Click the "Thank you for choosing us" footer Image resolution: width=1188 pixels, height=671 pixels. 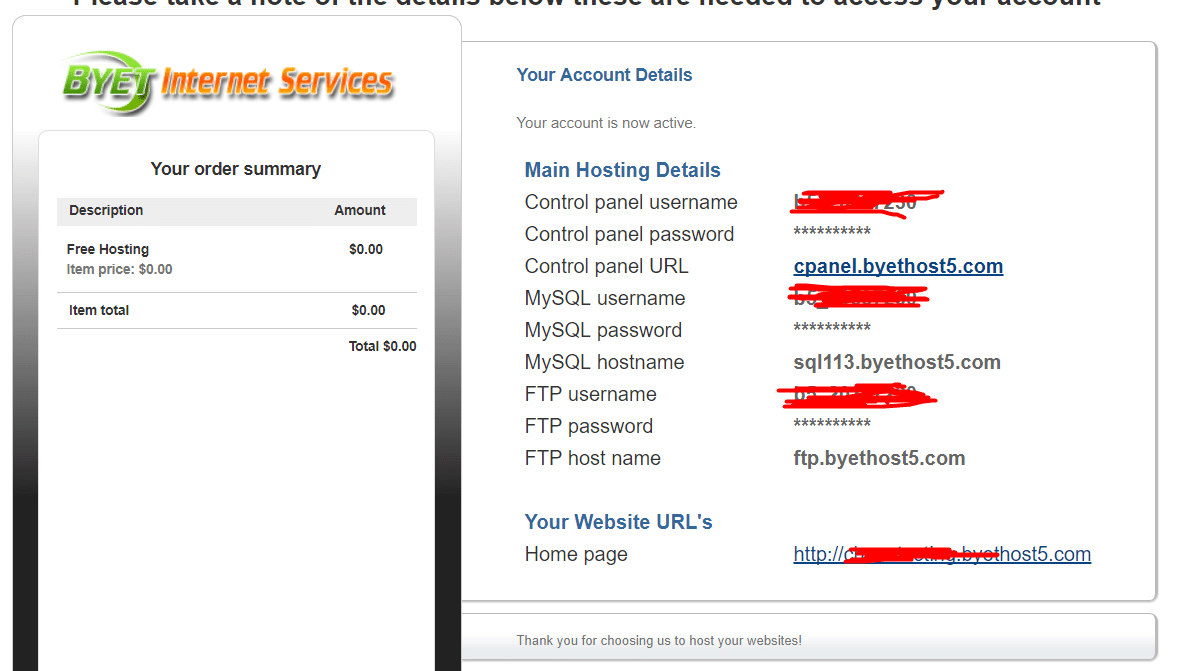[659, 640]
